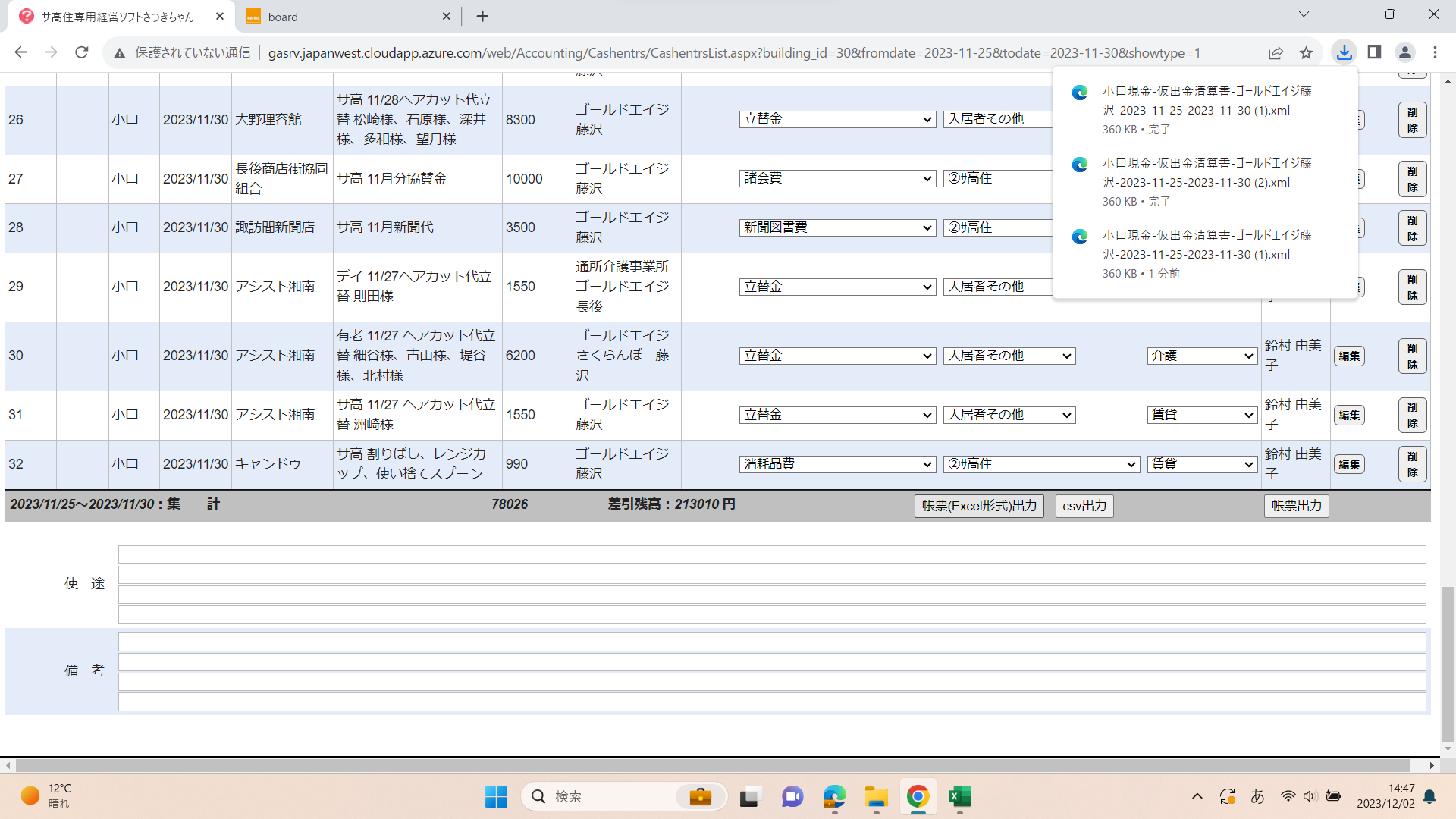Expand row 32 ②サ高住 dropdown
Image resolution: width=1456 pixels, height=819 pixels.
[x=1041, y=464]
